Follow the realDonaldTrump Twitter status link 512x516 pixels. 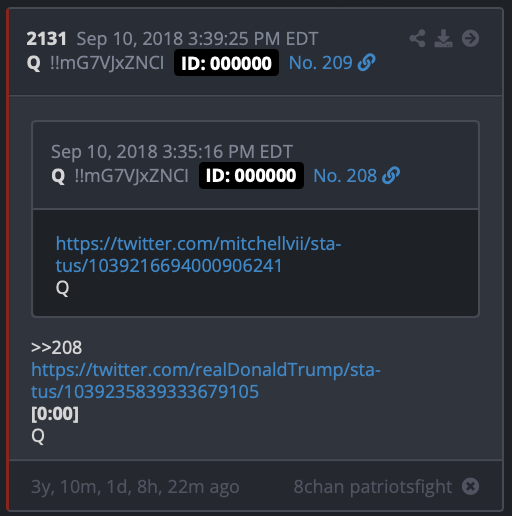(206, 380)
